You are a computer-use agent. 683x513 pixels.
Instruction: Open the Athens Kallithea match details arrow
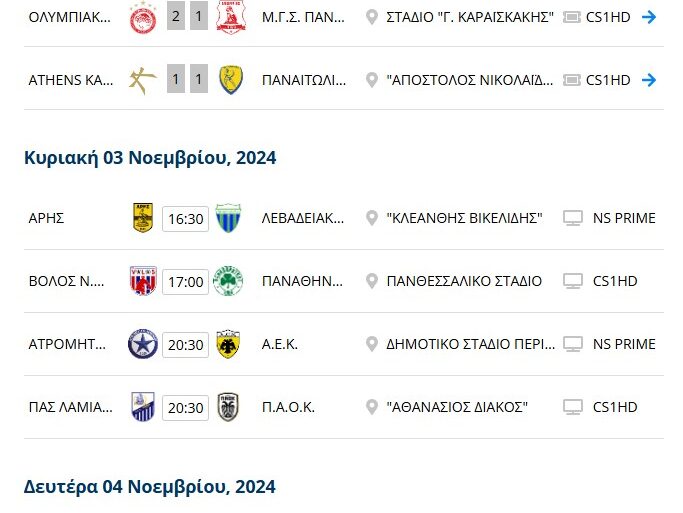(648, 80)
